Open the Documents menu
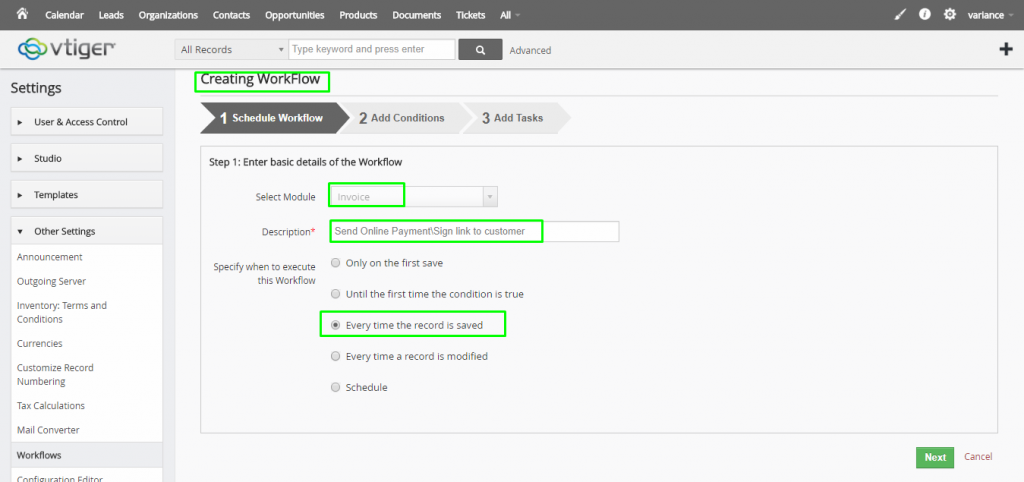This screenshot has height=482, width=1024. click(417, 15)
